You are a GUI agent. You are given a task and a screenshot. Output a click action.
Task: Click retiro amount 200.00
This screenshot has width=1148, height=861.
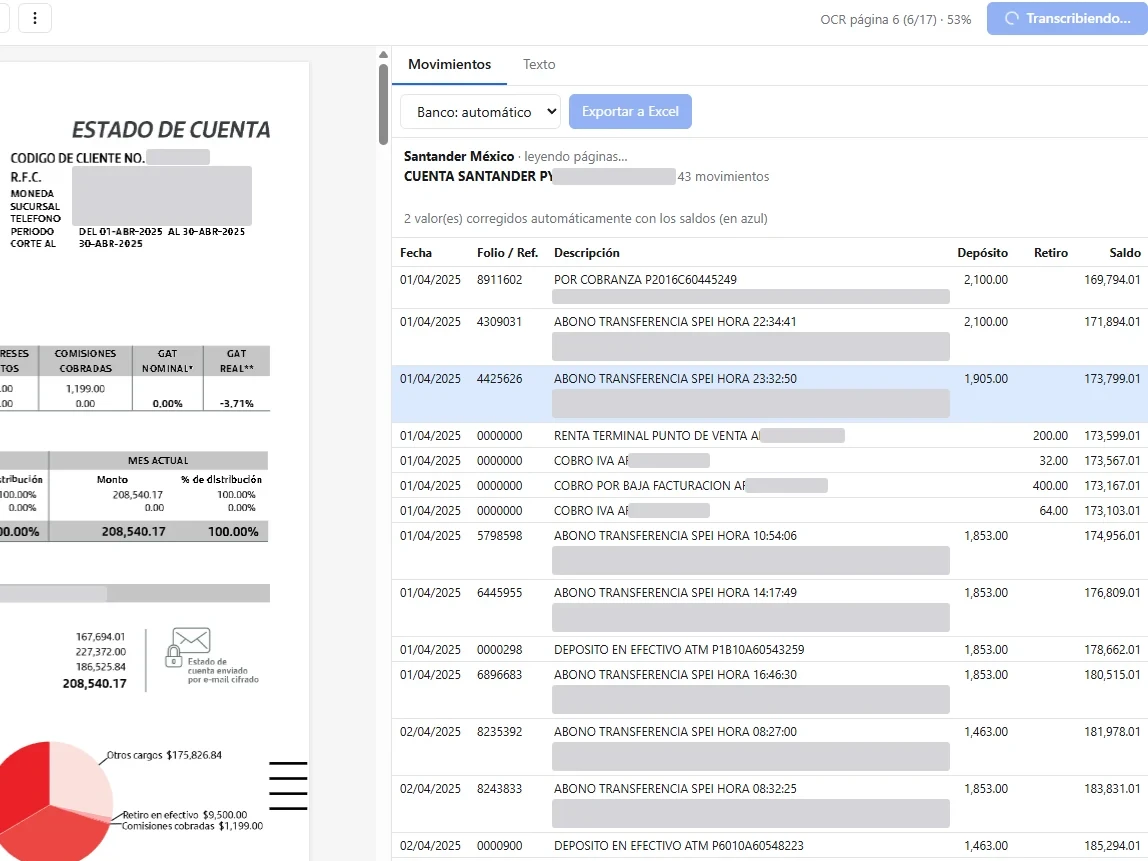coord(1050,436)
